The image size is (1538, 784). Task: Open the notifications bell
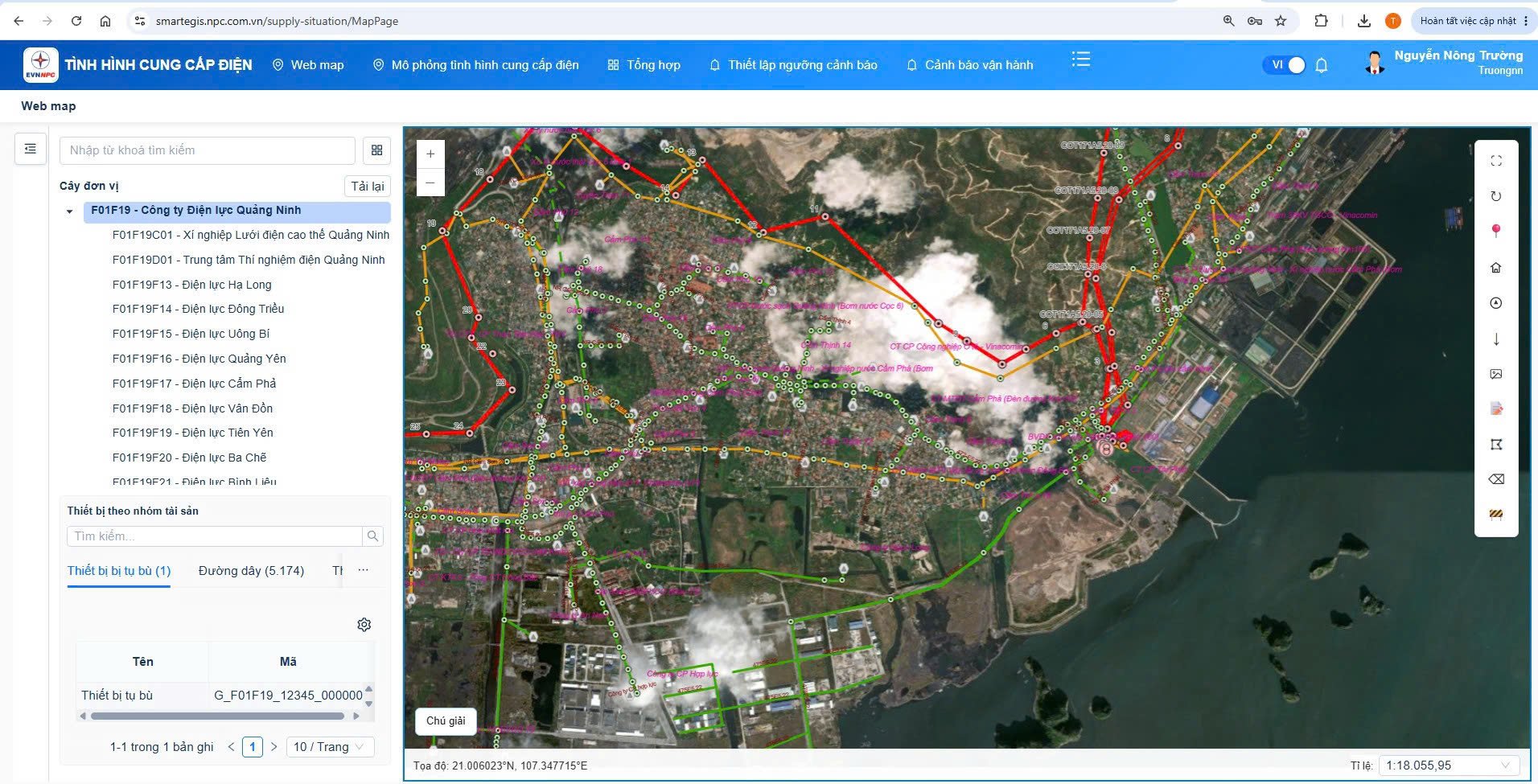pos(1321,65)
